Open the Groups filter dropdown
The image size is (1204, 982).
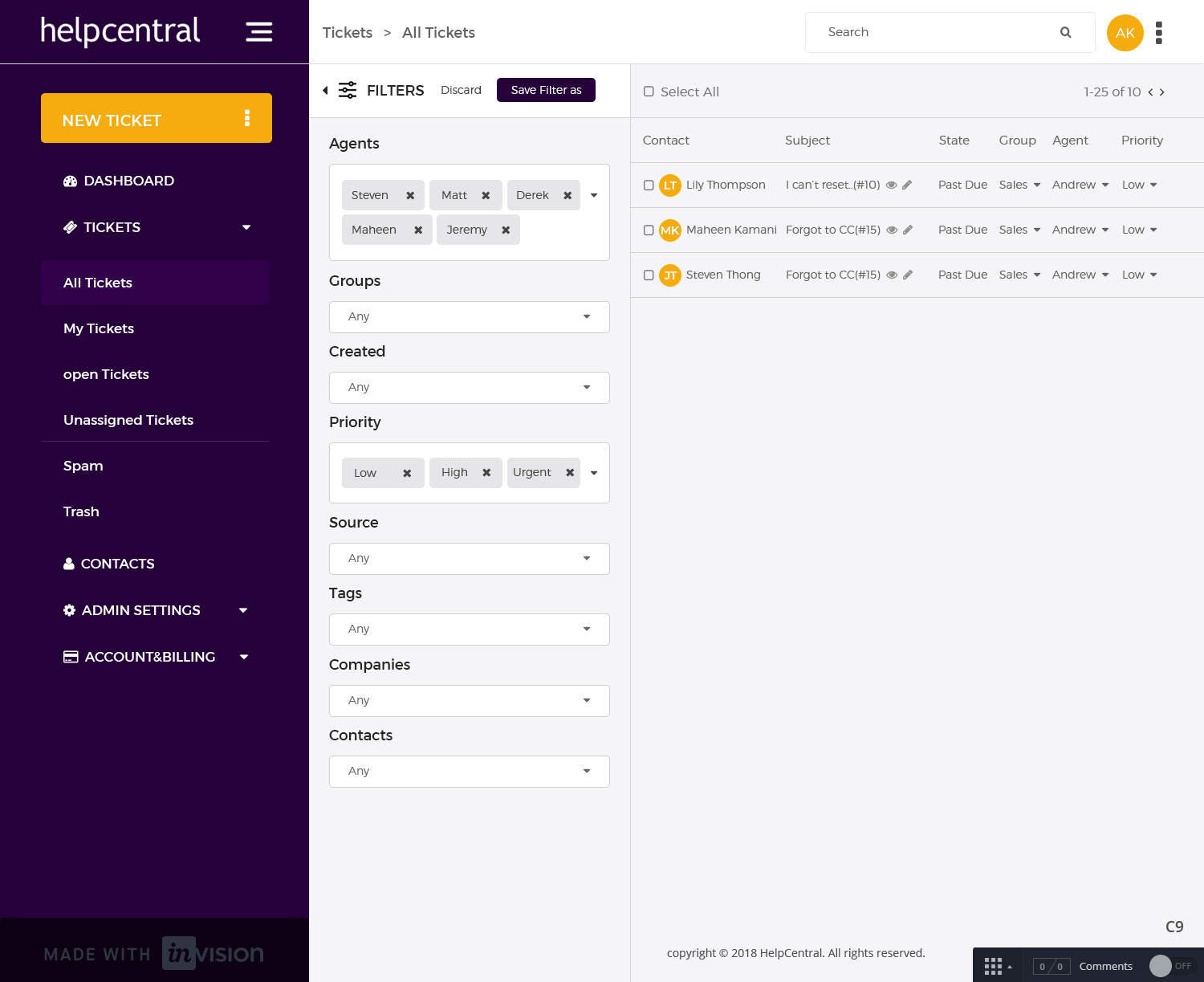(469, 317)
